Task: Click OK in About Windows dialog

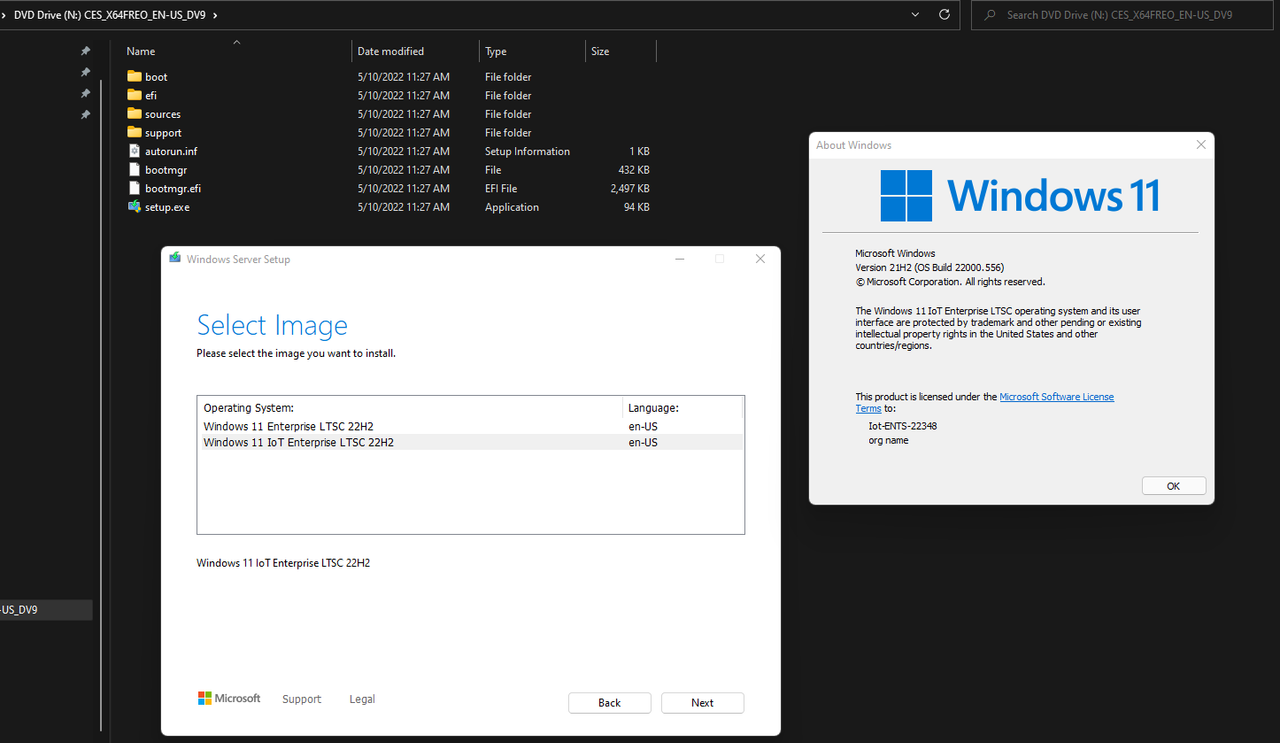Action: pos(1173,486)
